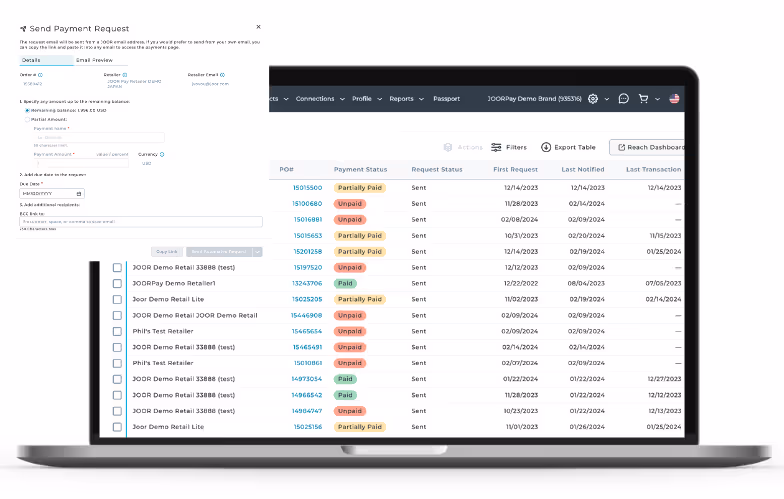Check the row with PO 14984747
This screenshot has height=499, width=784.
117,412
